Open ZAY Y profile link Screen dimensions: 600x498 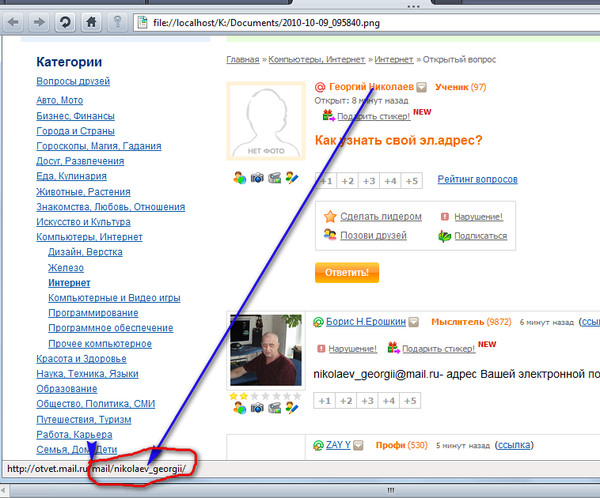click(x=338, y=445)
